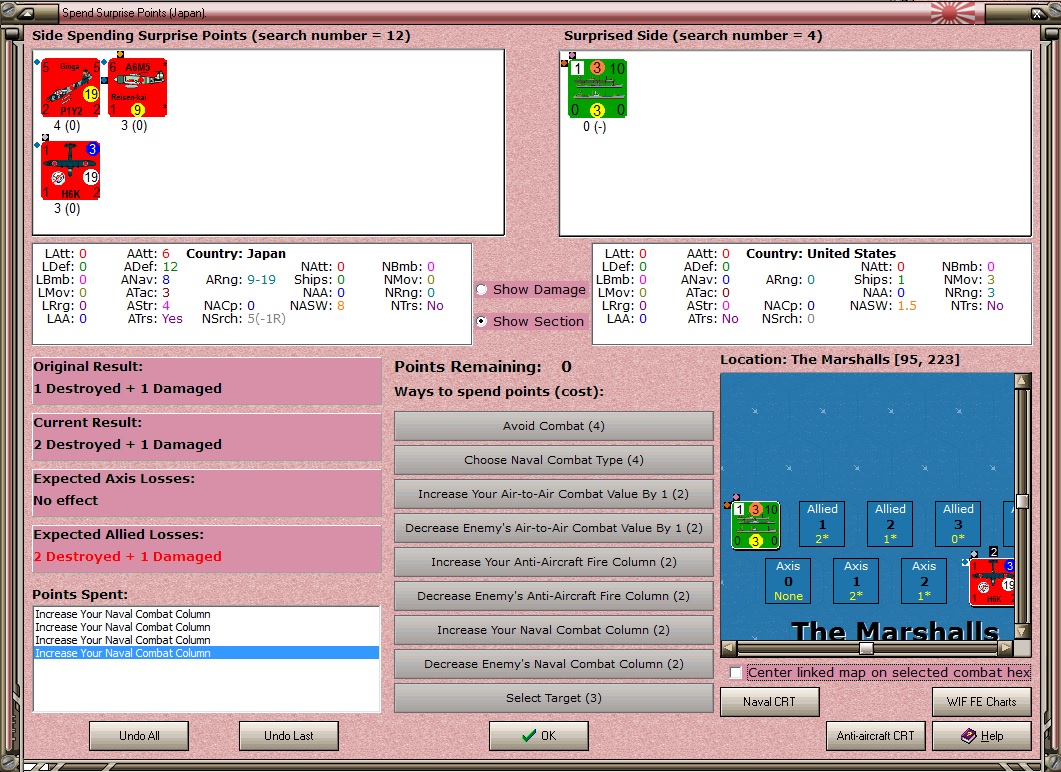Click the Japanese rising sun flag icon
Image resolution: width=1061 pixels, height=772 pixels.
(x=953, y=12)
